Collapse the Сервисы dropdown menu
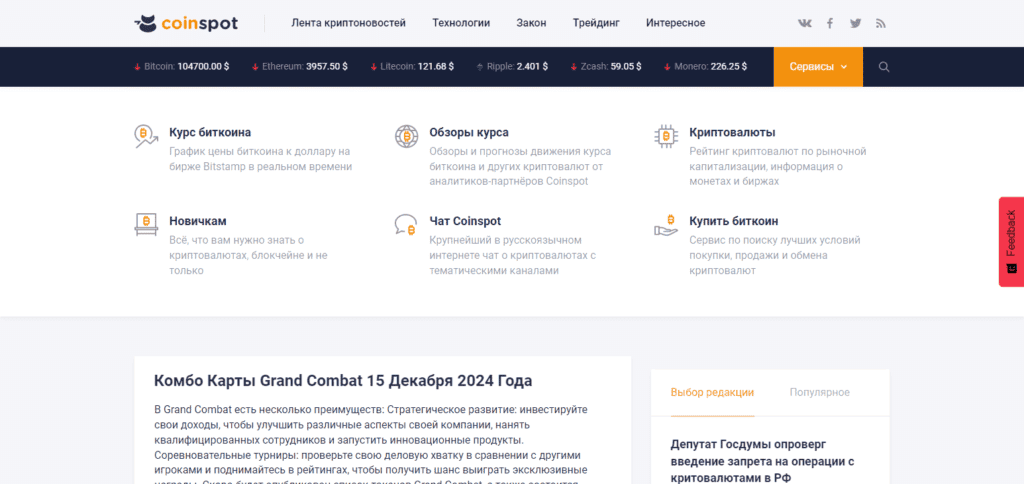The image size is (1024, 484). click(818, 67)
